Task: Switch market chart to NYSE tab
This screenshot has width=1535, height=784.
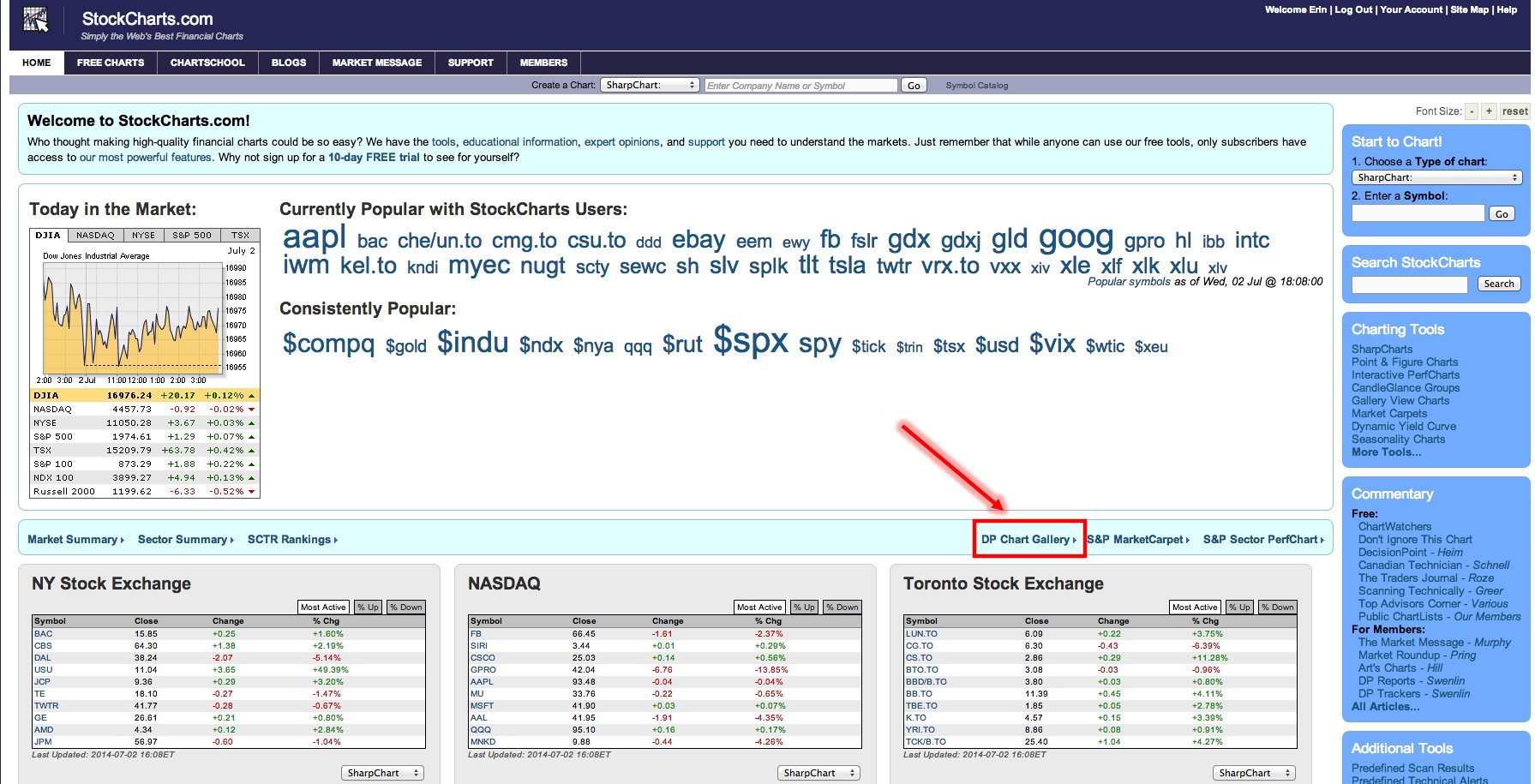Action: (144, 235)
